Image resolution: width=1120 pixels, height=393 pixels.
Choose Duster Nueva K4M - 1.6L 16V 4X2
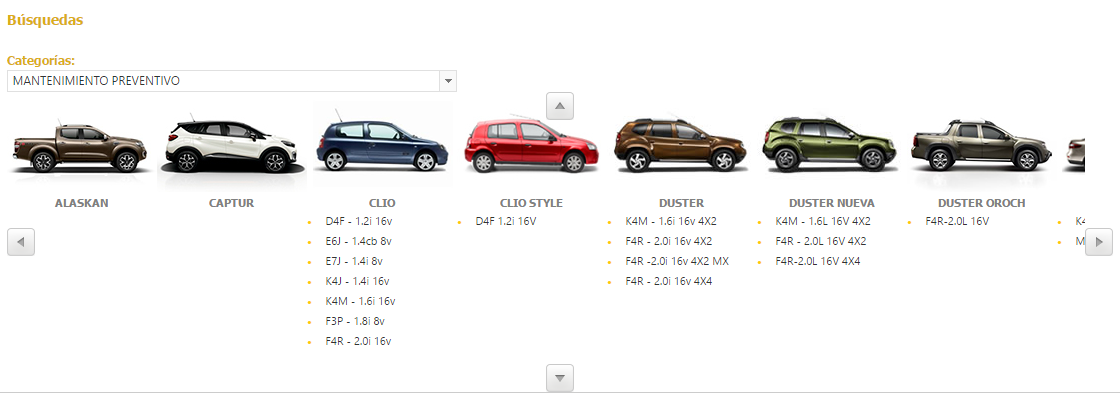point(823,222)
